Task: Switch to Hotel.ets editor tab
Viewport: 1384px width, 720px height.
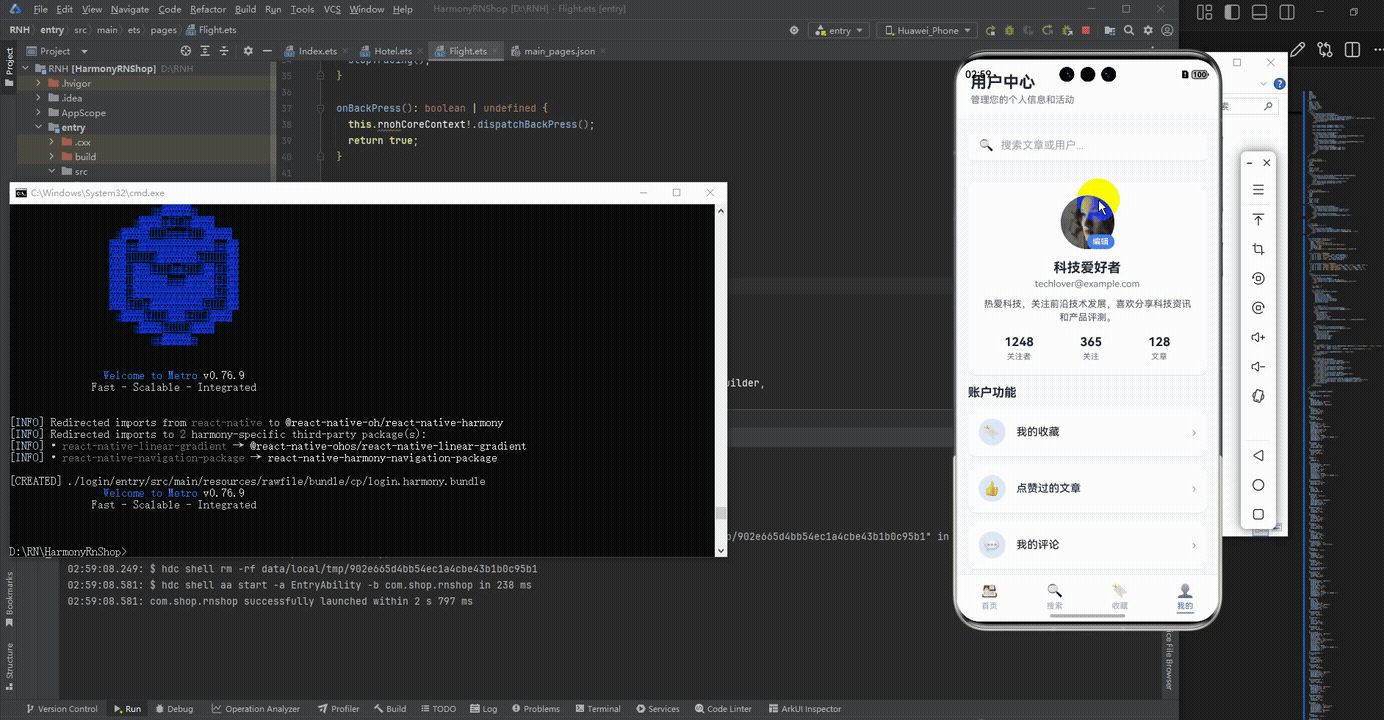Action: [x=392, y=51]
